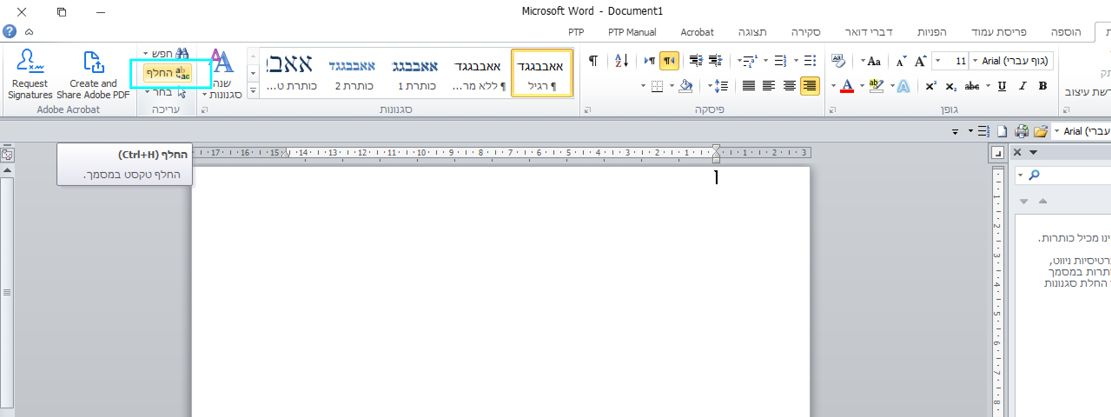
Task: Toggle subscript formatting
Action: click(x=950, y=86)
